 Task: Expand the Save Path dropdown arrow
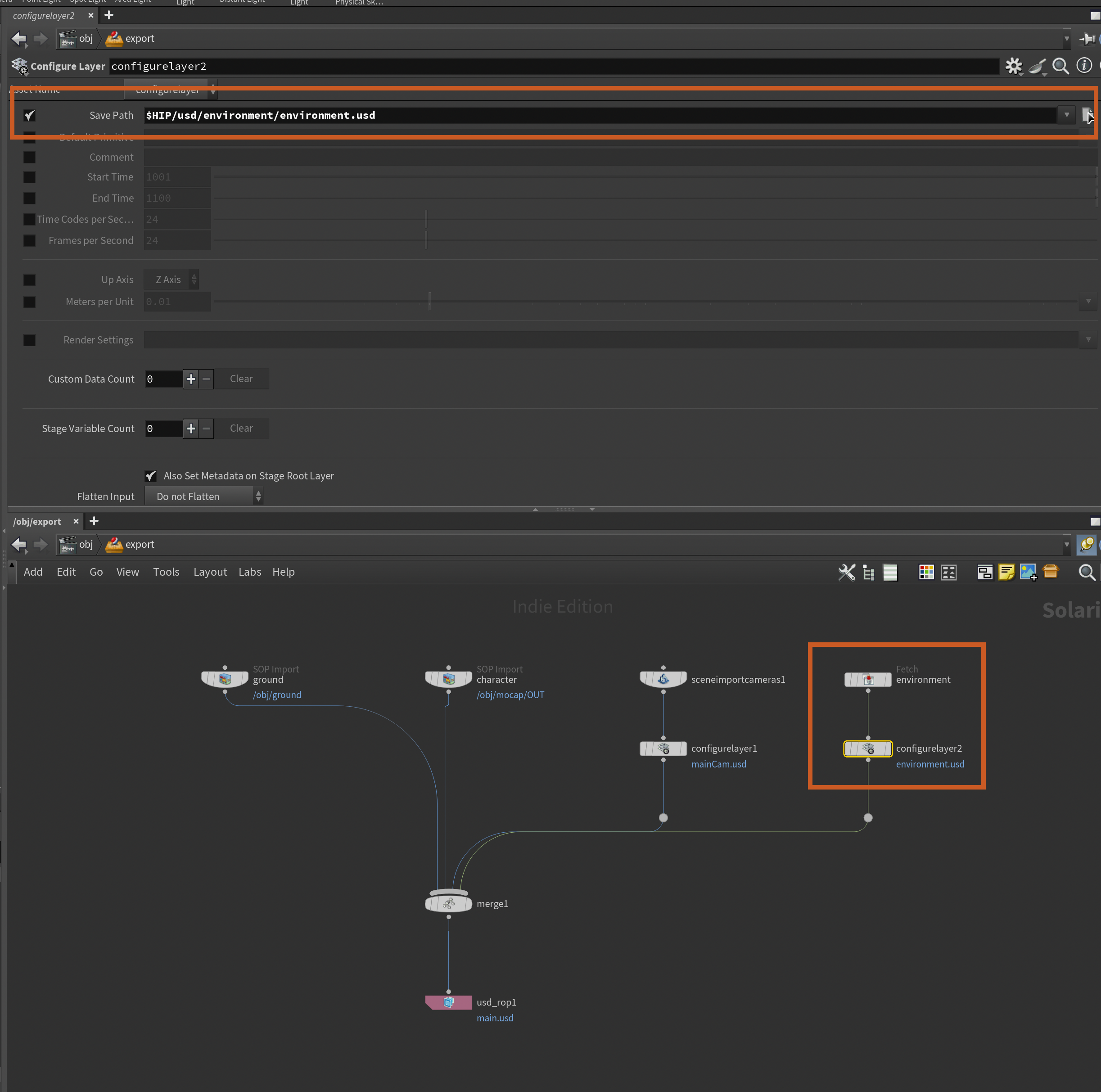tap(1066, 115)
